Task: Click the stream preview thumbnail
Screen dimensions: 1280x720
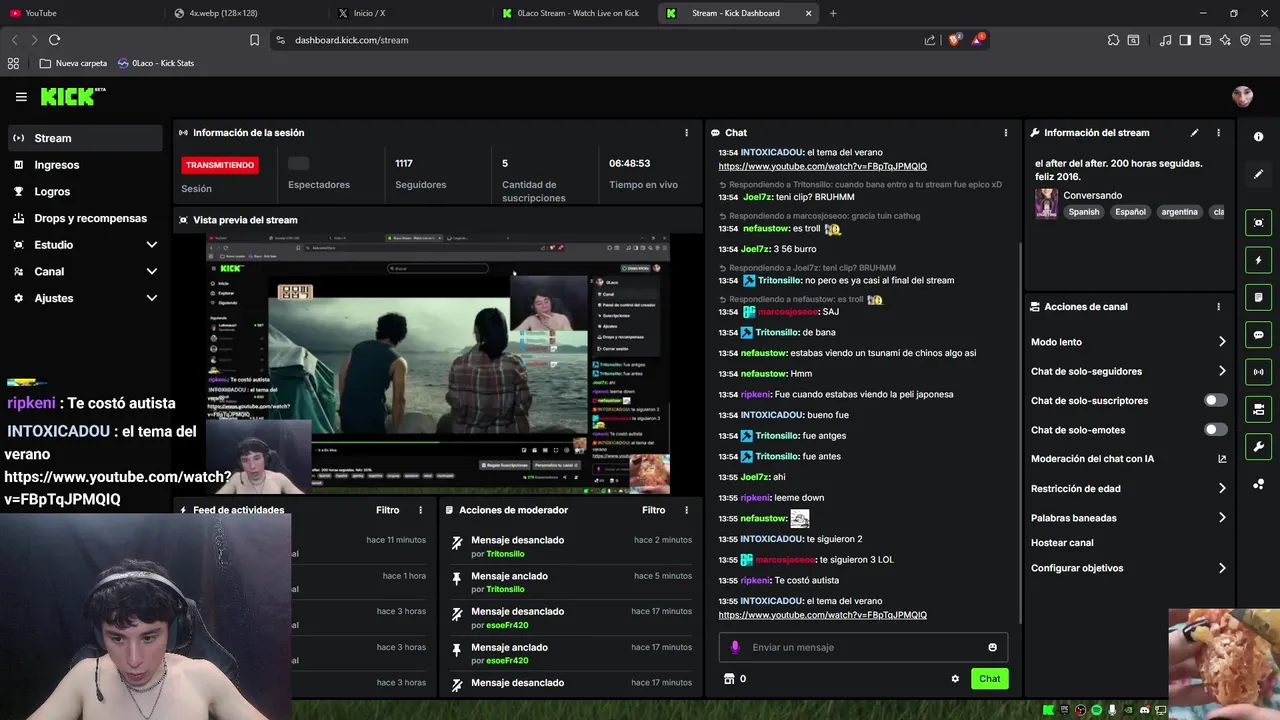Action: [438, 364]
